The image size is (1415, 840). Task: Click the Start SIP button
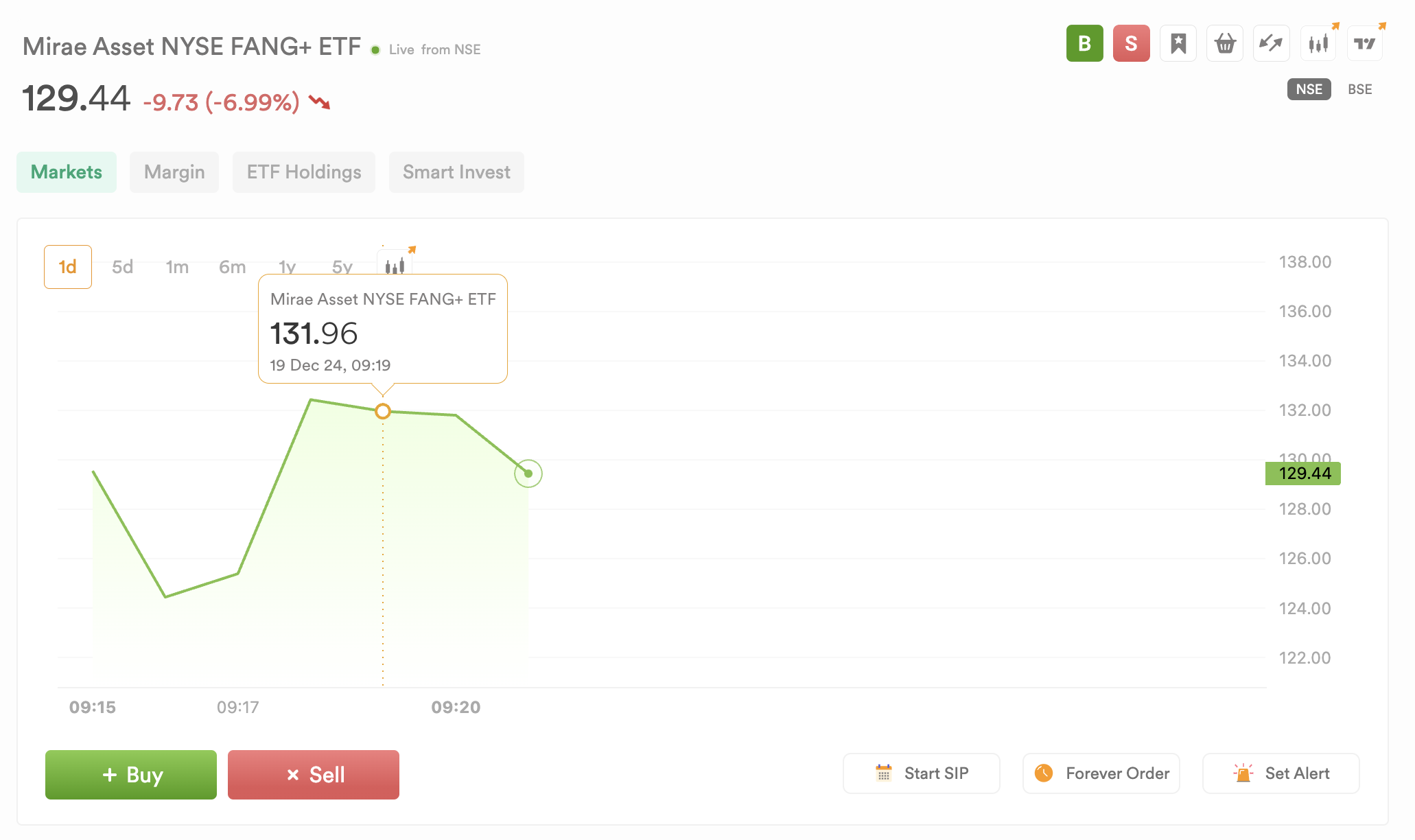[922, 773]
